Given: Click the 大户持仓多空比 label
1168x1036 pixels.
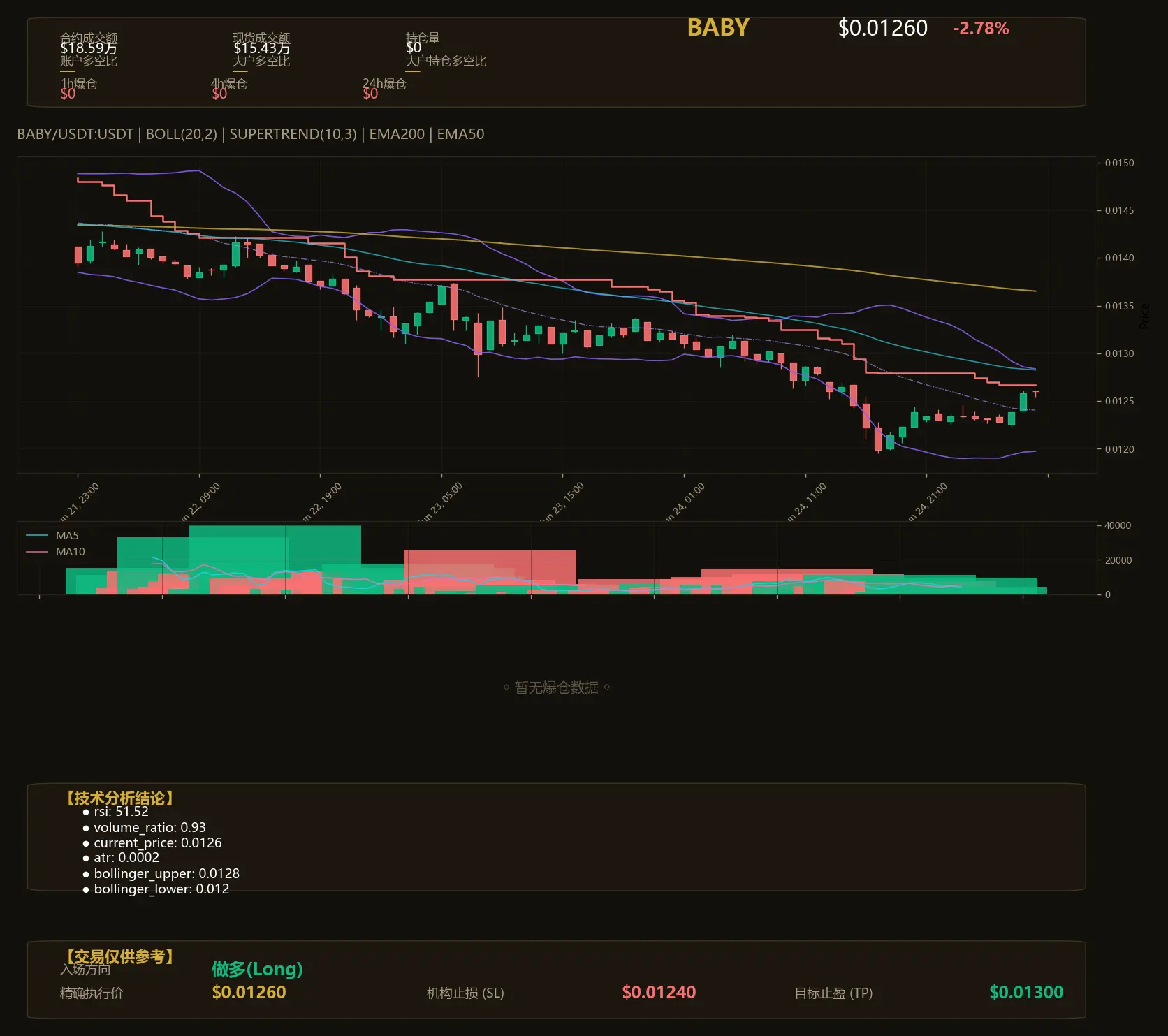Looking at the screenshot, I should coord(446,61).
